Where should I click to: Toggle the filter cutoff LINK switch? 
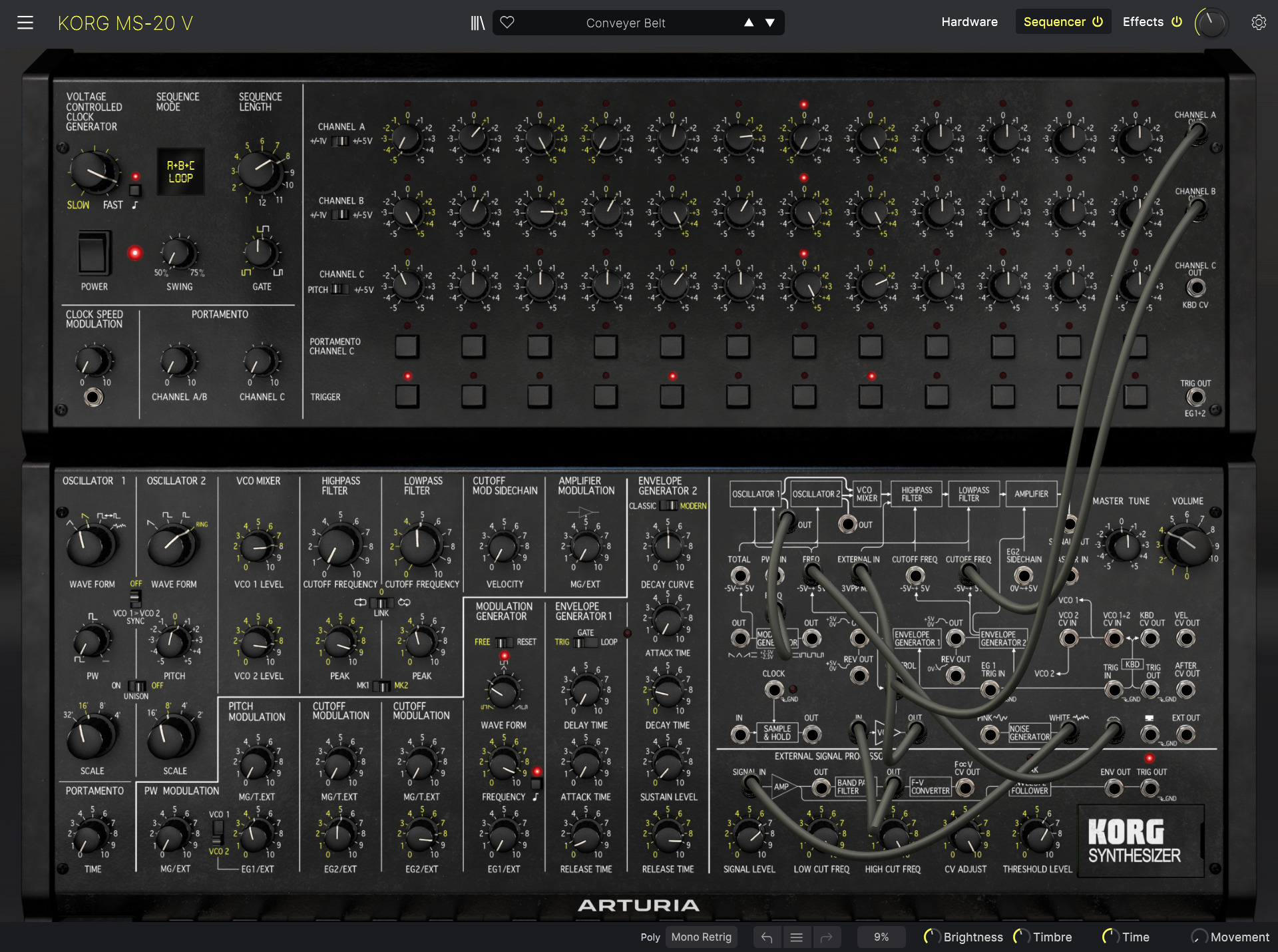381,602
